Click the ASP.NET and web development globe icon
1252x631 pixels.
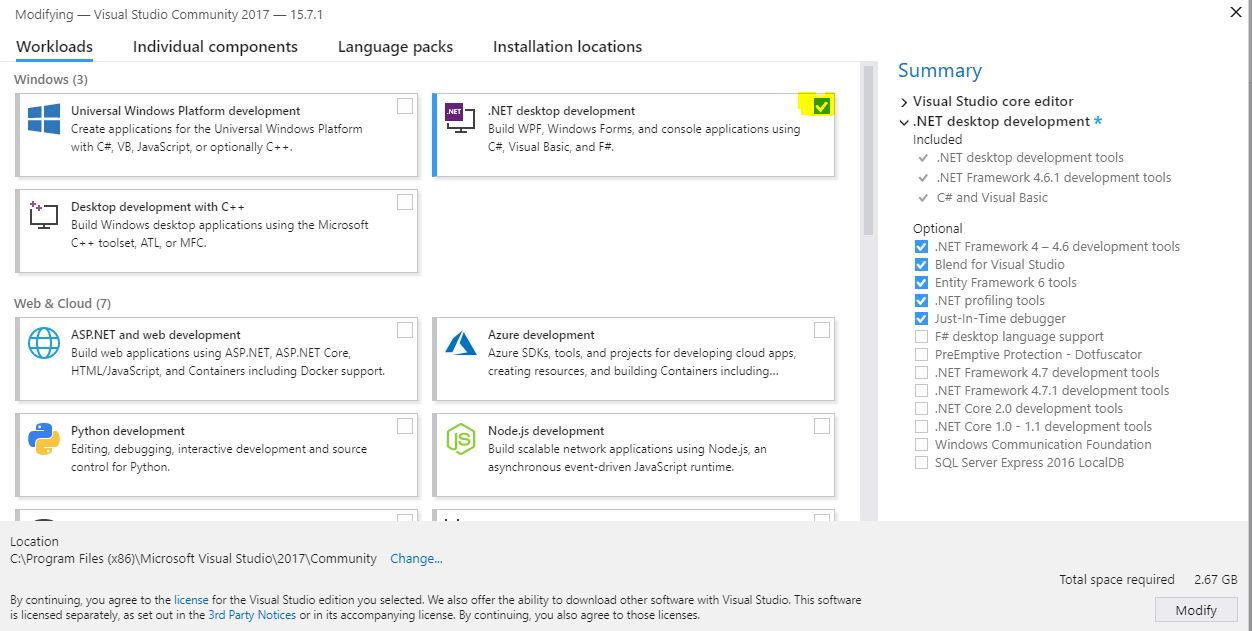(44, 344)
